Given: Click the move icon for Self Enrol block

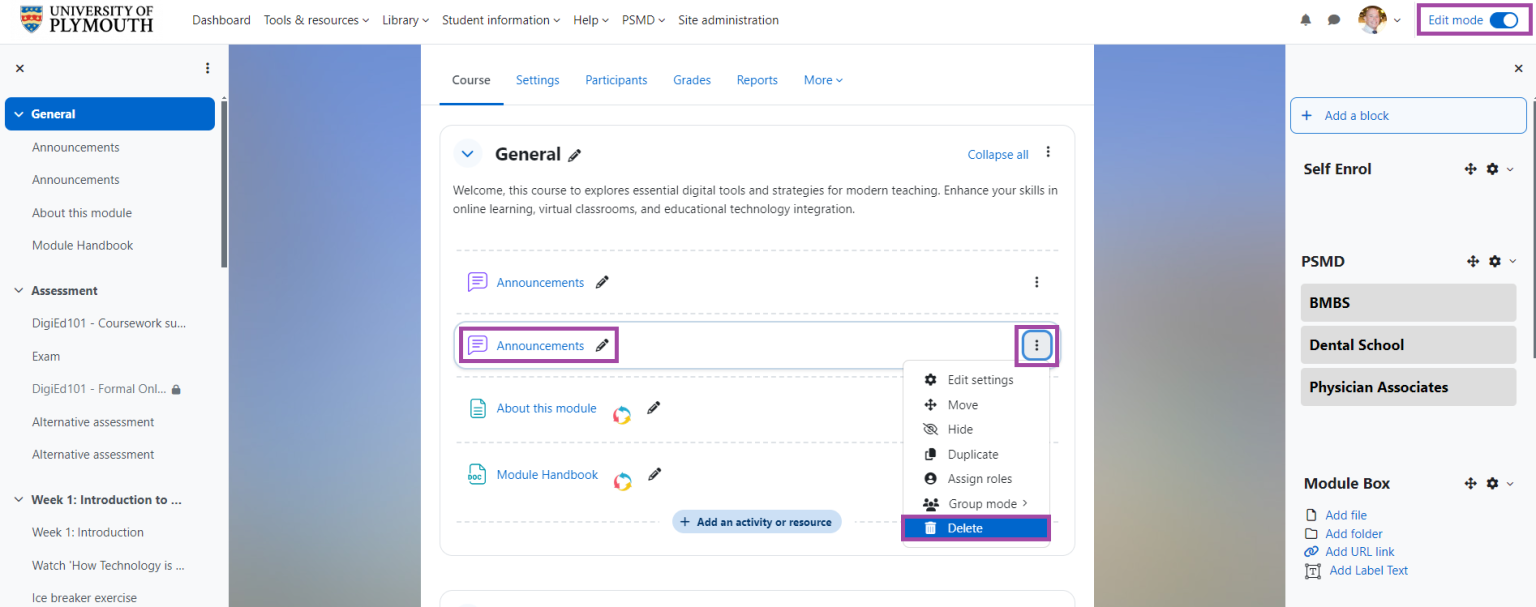Looking at the screenshot, I should pos(1470,169).
